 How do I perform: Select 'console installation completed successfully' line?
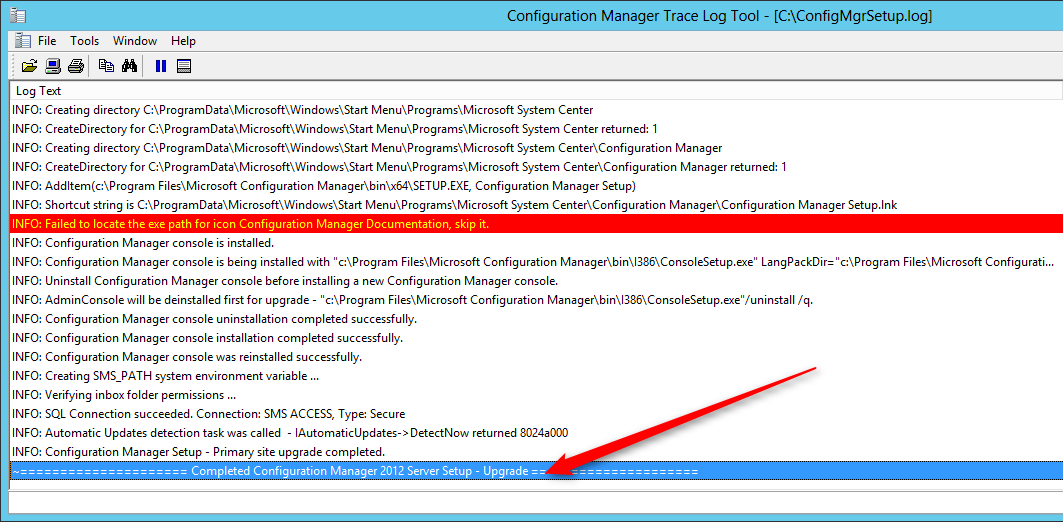pyautogui.click(x=536, y=338)
